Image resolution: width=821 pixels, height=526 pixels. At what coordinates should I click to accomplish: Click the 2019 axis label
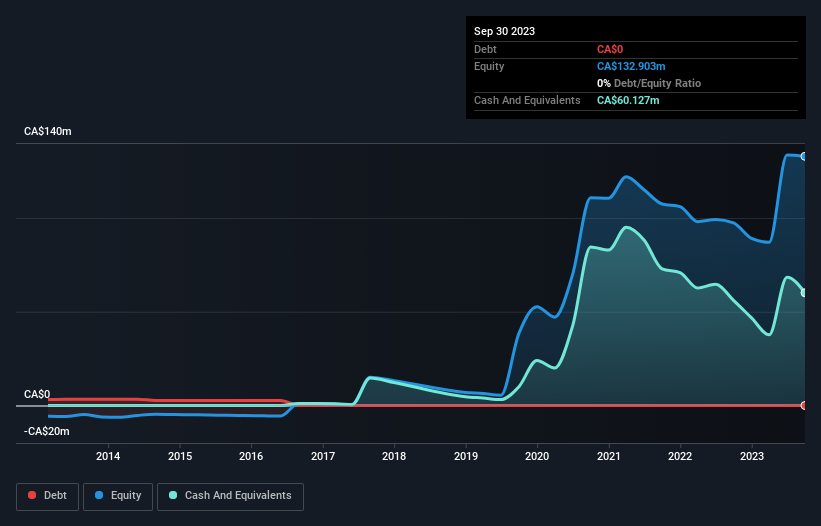[465, 456]
